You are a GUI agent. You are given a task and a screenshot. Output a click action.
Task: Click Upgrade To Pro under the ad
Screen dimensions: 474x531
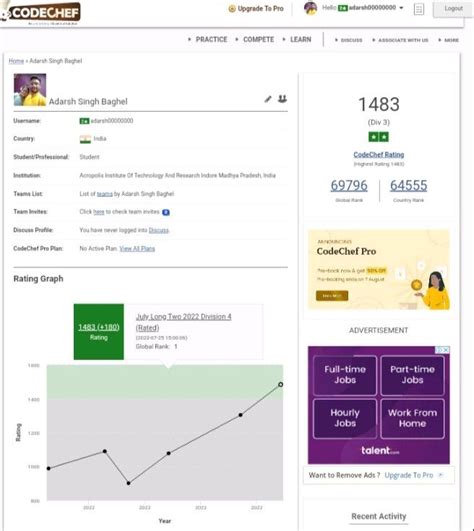point(409,475)
